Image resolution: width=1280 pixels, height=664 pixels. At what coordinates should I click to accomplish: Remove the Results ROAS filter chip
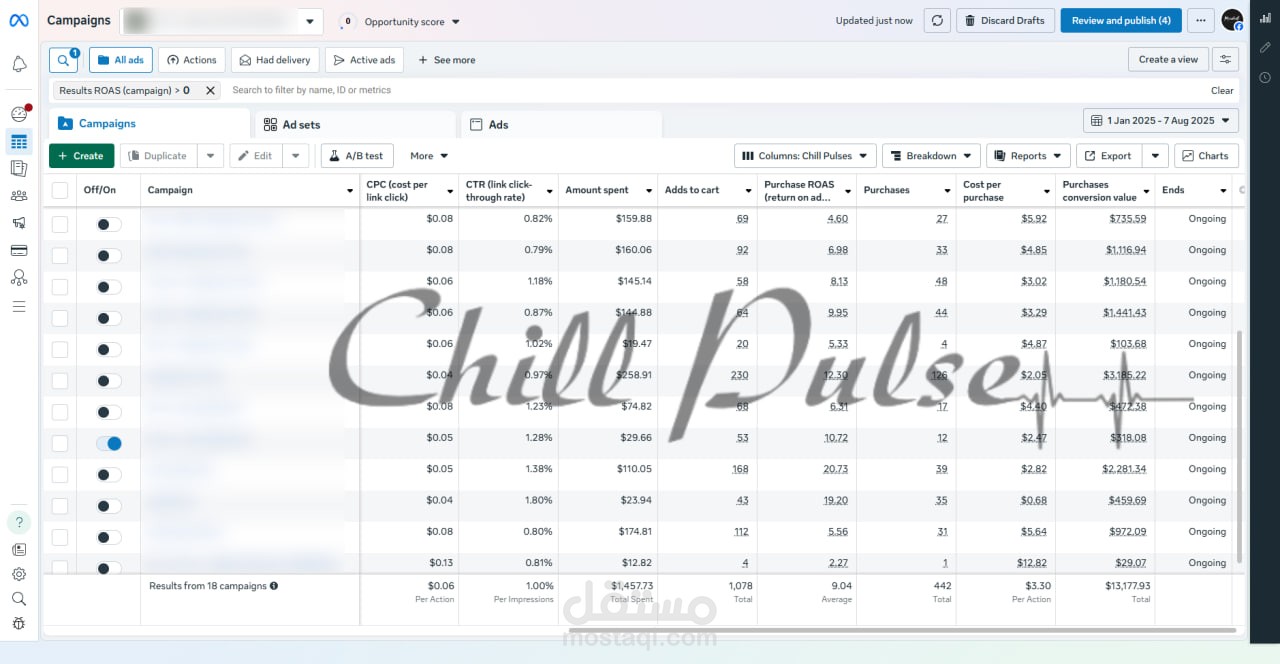(210, 90)
